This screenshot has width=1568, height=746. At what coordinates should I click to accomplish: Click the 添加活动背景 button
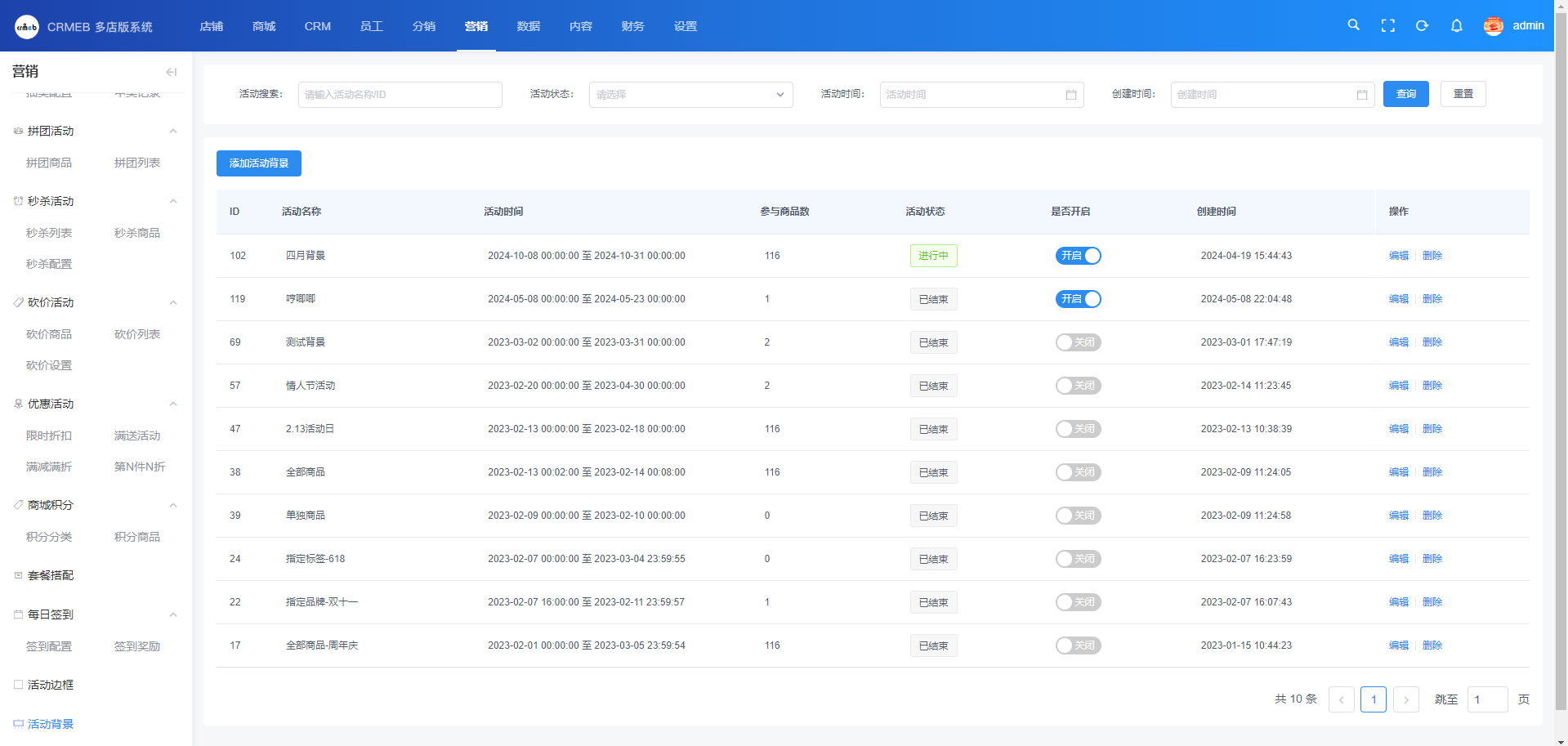coord(258,163)
